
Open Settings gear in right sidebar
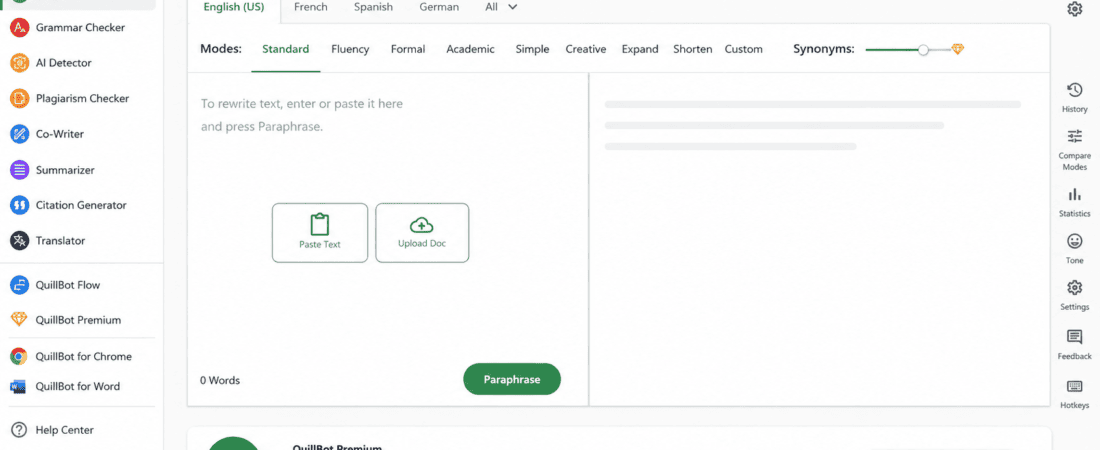click(1074, 288)
